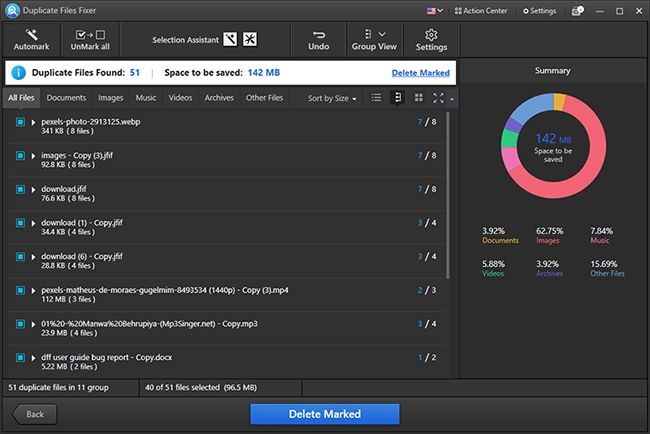650x434 pixels.
Task: Expand the pexels-photo-2913125.webp group
Action: pos(33,122)
